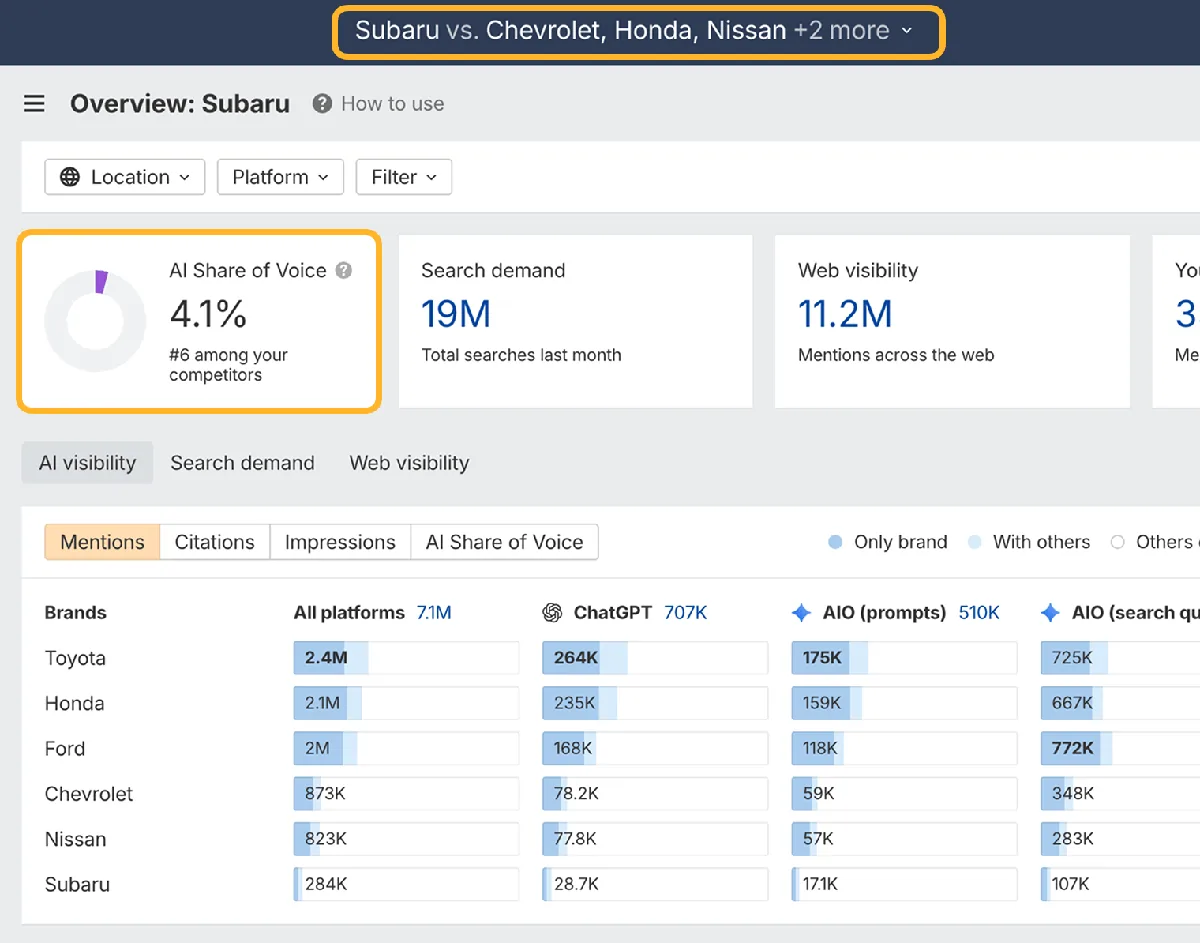
Task: Click Chevrolet's AIO prompts 59K bar
Action: (904, 794)
